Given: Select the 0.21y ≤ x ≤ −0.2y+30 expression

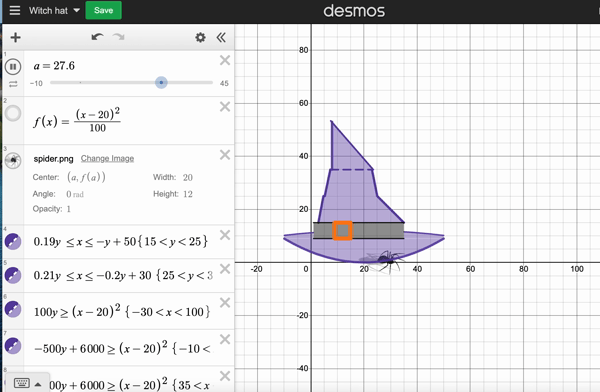Looking at the screenshot, I should pos(123,275).
